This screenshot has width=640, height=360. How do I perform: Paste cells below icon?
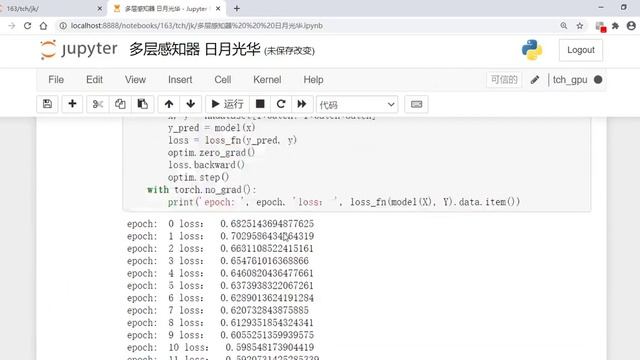(142, 104)
